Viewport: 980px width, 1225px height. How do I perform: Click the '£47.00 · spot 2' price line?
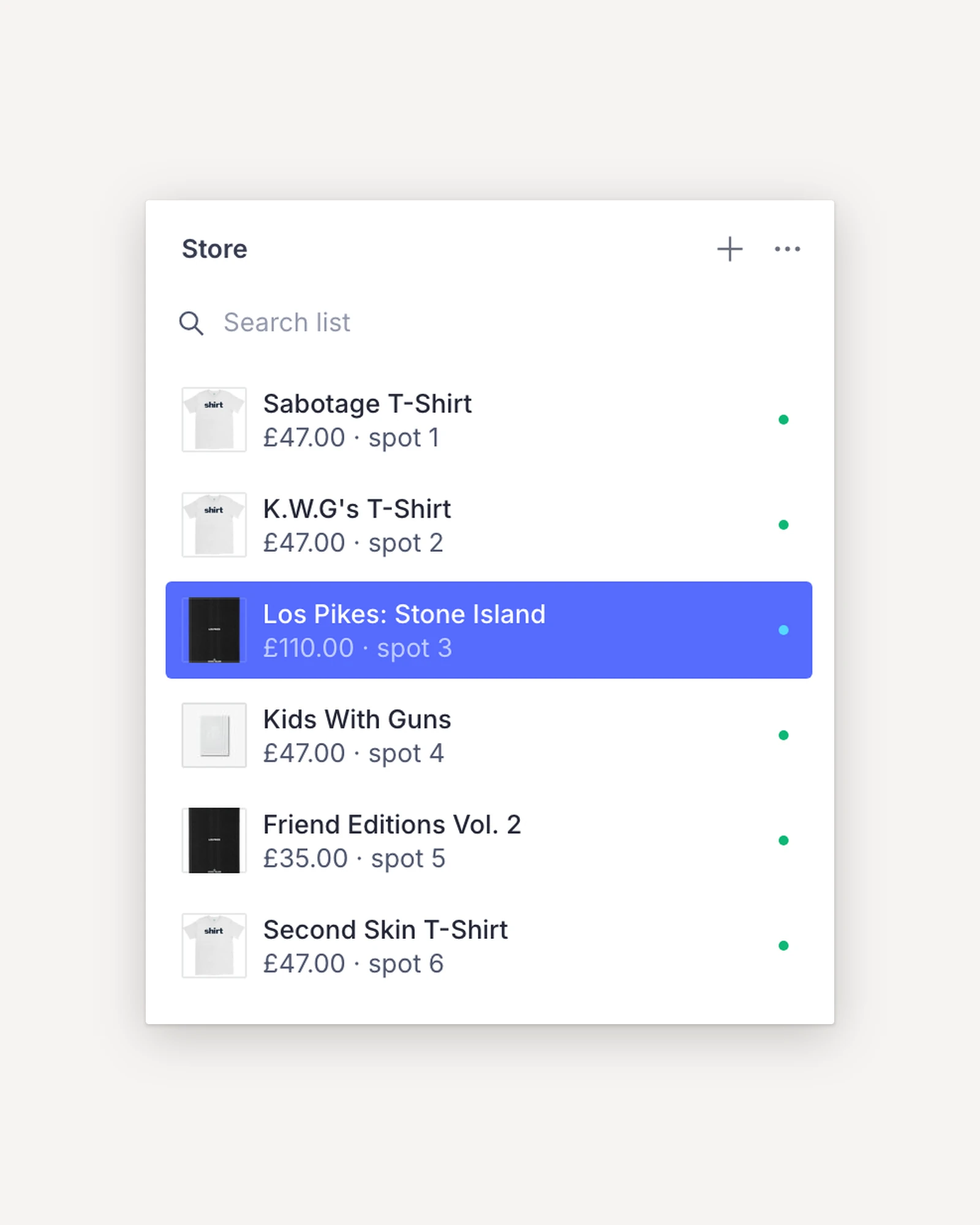(x=353, y=543)
